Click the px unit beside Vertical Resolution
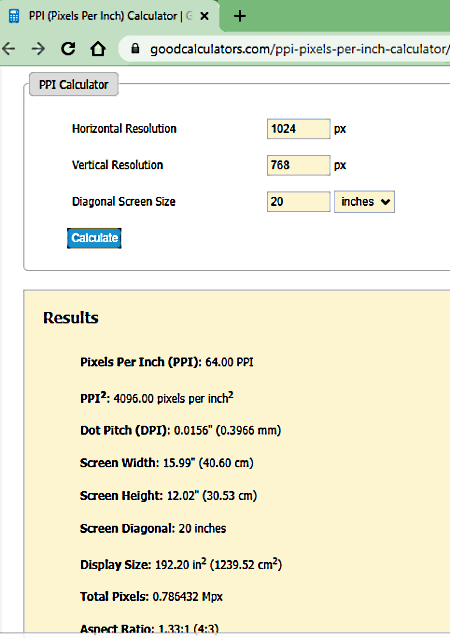Screen dimensions: 450x638 pyautogui.click(x=340, y=166)
